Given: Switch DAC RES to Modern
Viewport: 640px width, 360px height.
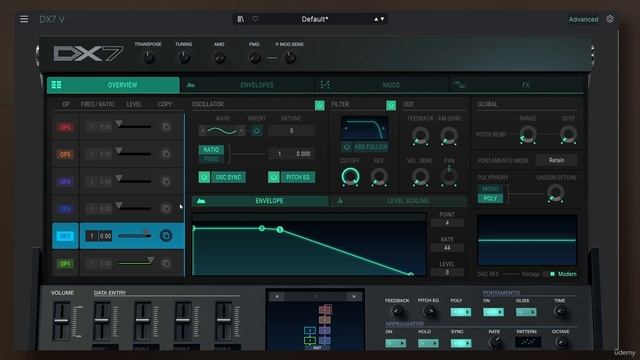Looking at the screenshot, I should coord(567,274).
